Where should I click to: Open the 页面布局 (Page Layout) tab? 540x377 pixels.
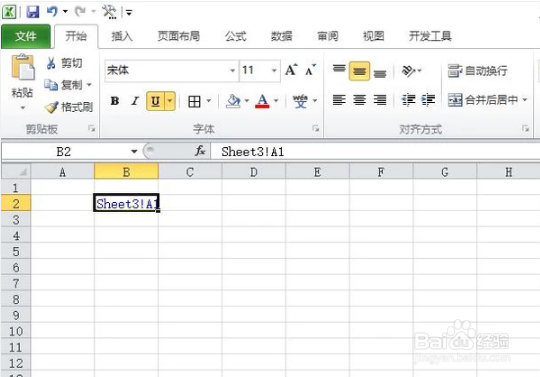coord(178,36)
